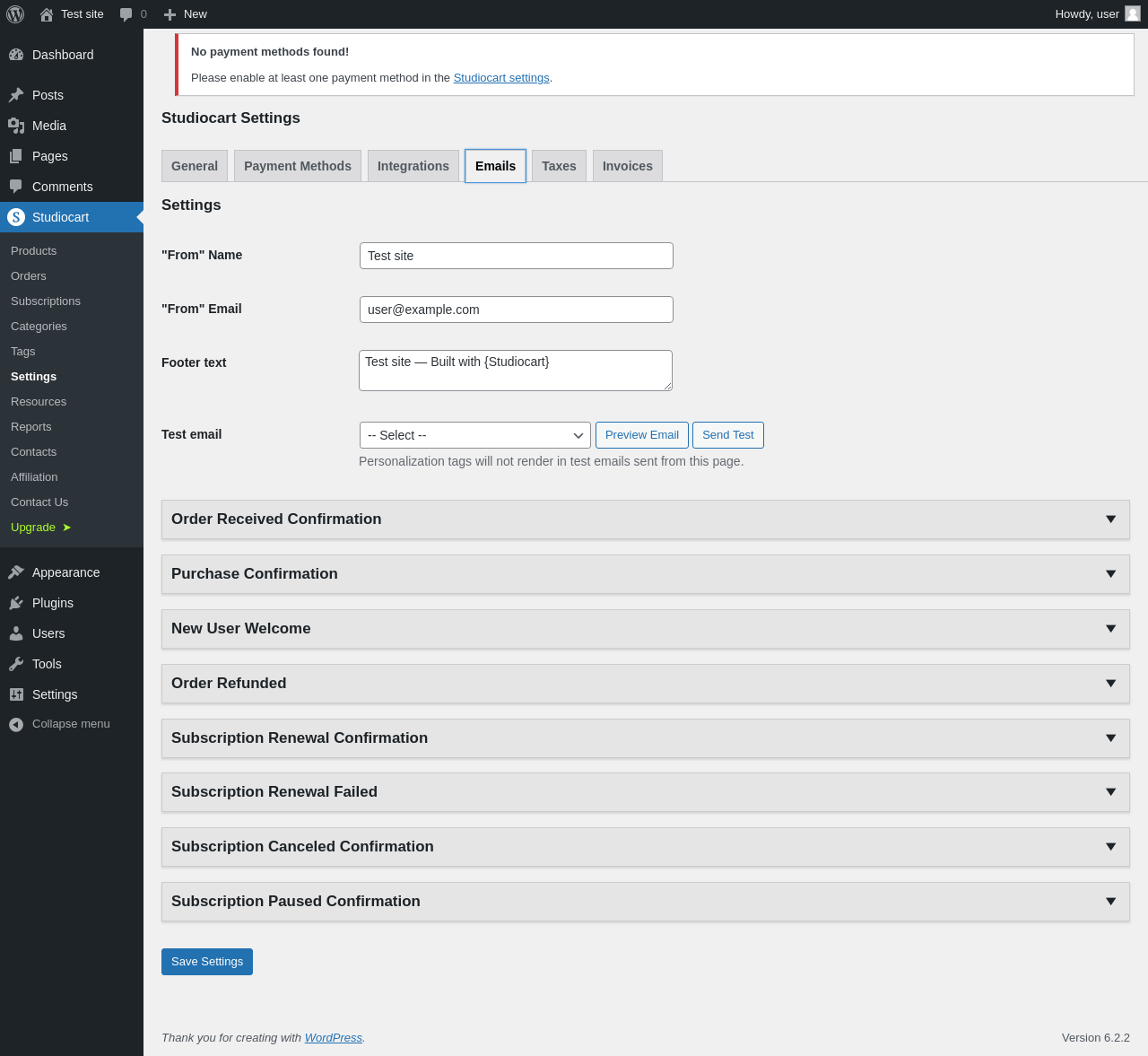This screenshot has width=1148, height=1056.
Task: Open Contact Us in Studiocart submenu
Action: pos(39,502)
